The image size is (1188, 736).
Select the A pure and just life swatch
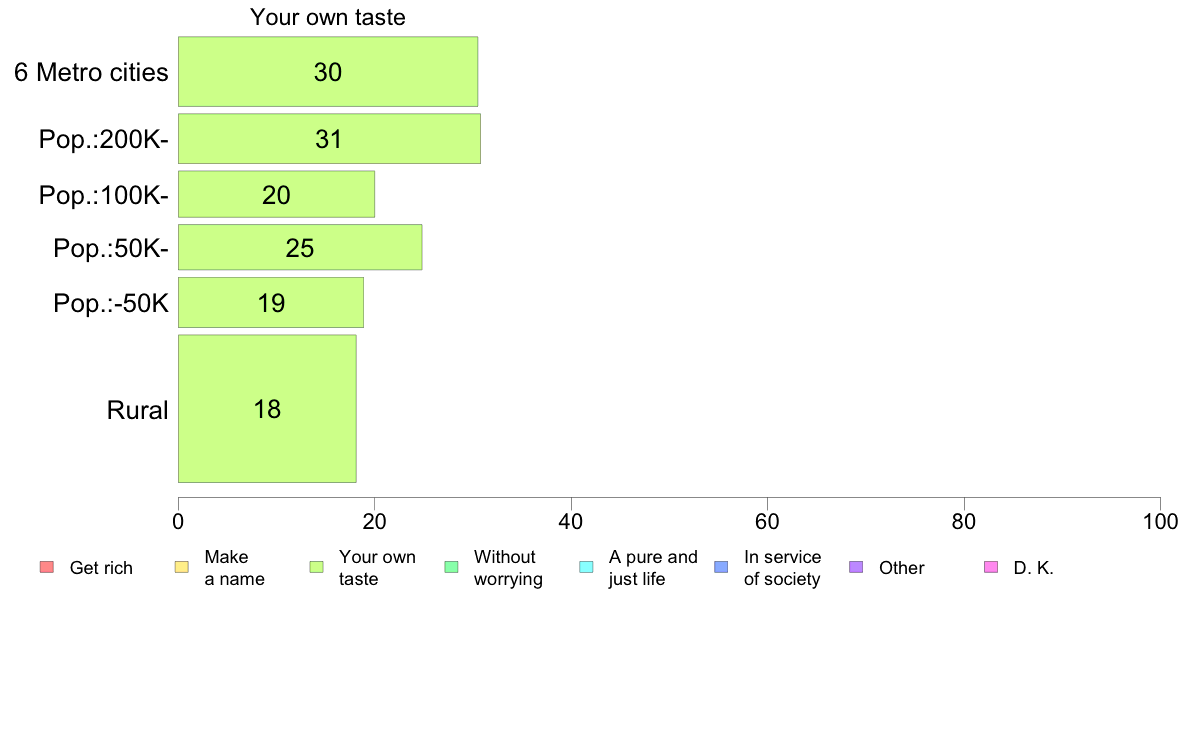(586, 567)
